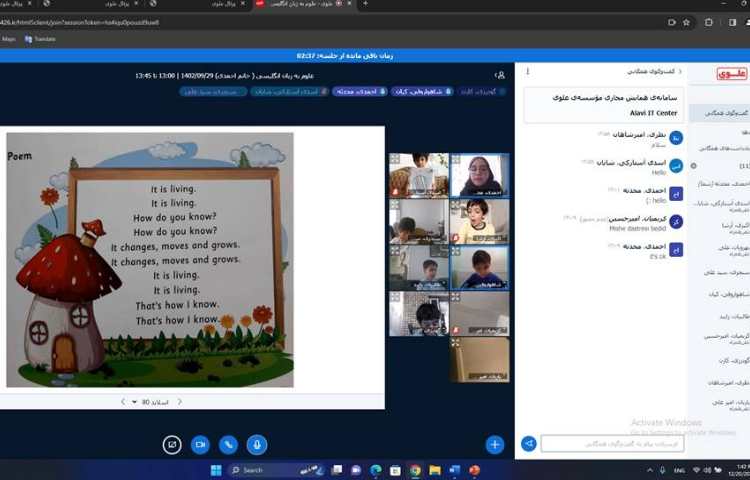Open the blue plus actions menu
This screenshot has height=480, width=750.
494,444
